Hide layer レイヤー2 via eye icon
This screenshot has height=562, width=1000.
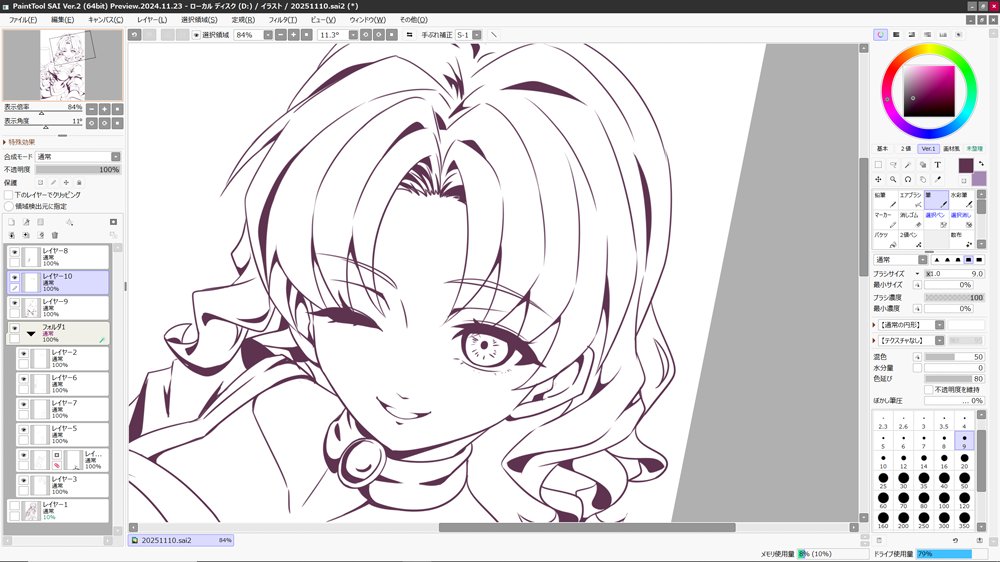pyautogui.click(x=24, y=353)
